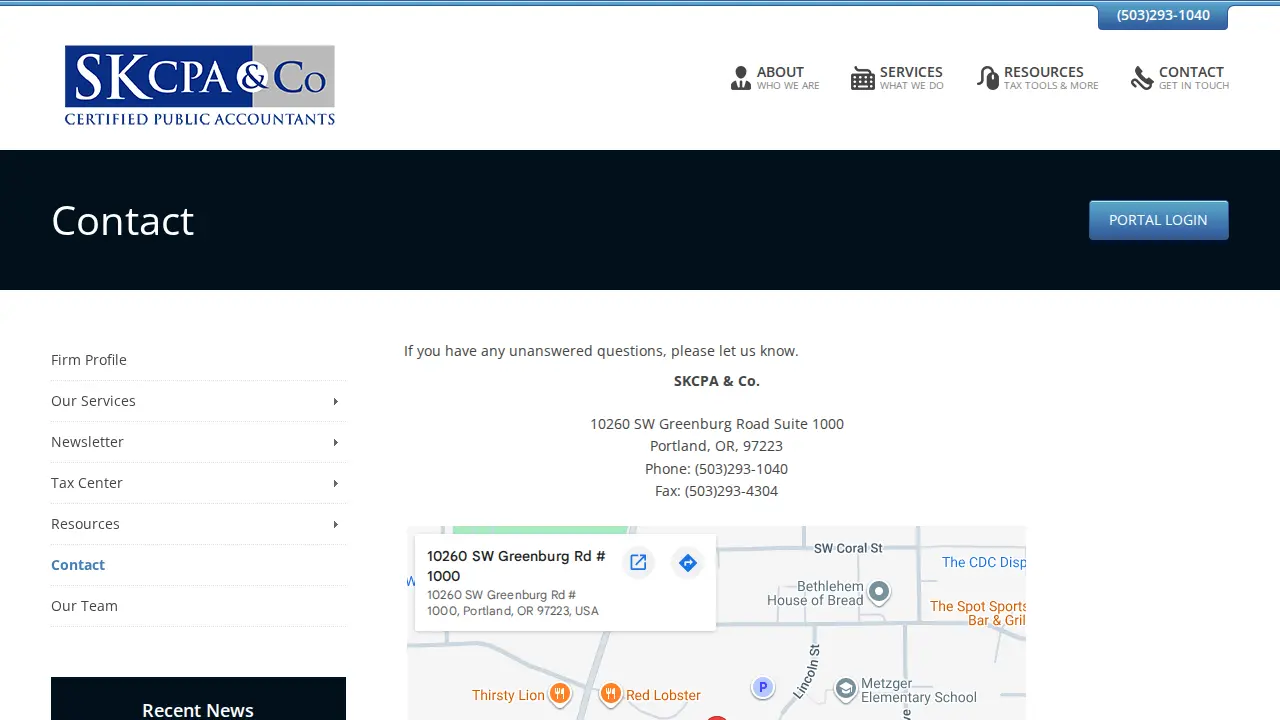
Task: Click the Fax: (503)293-4304 text
Action: click(716, 491)
